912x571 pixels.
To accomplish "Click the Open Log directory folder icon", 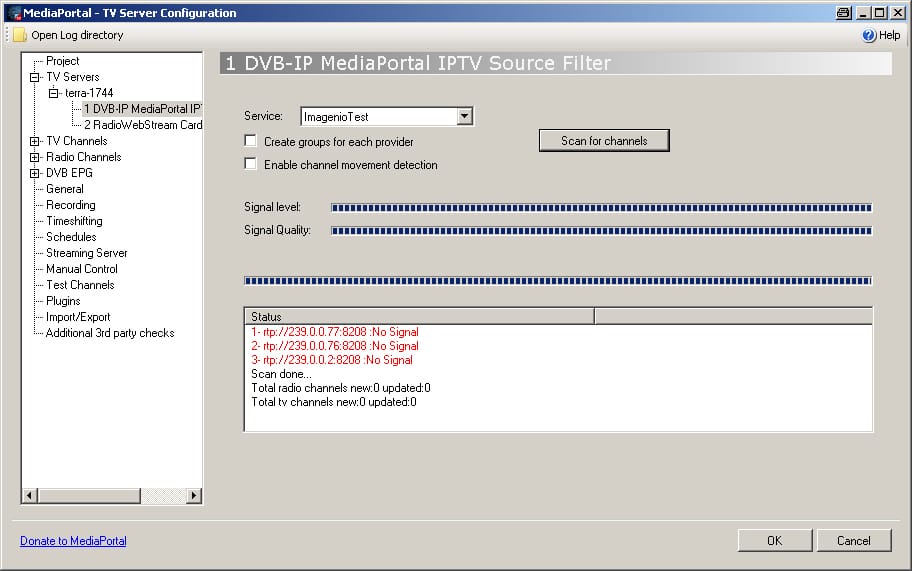I will (x=19, y=35).
